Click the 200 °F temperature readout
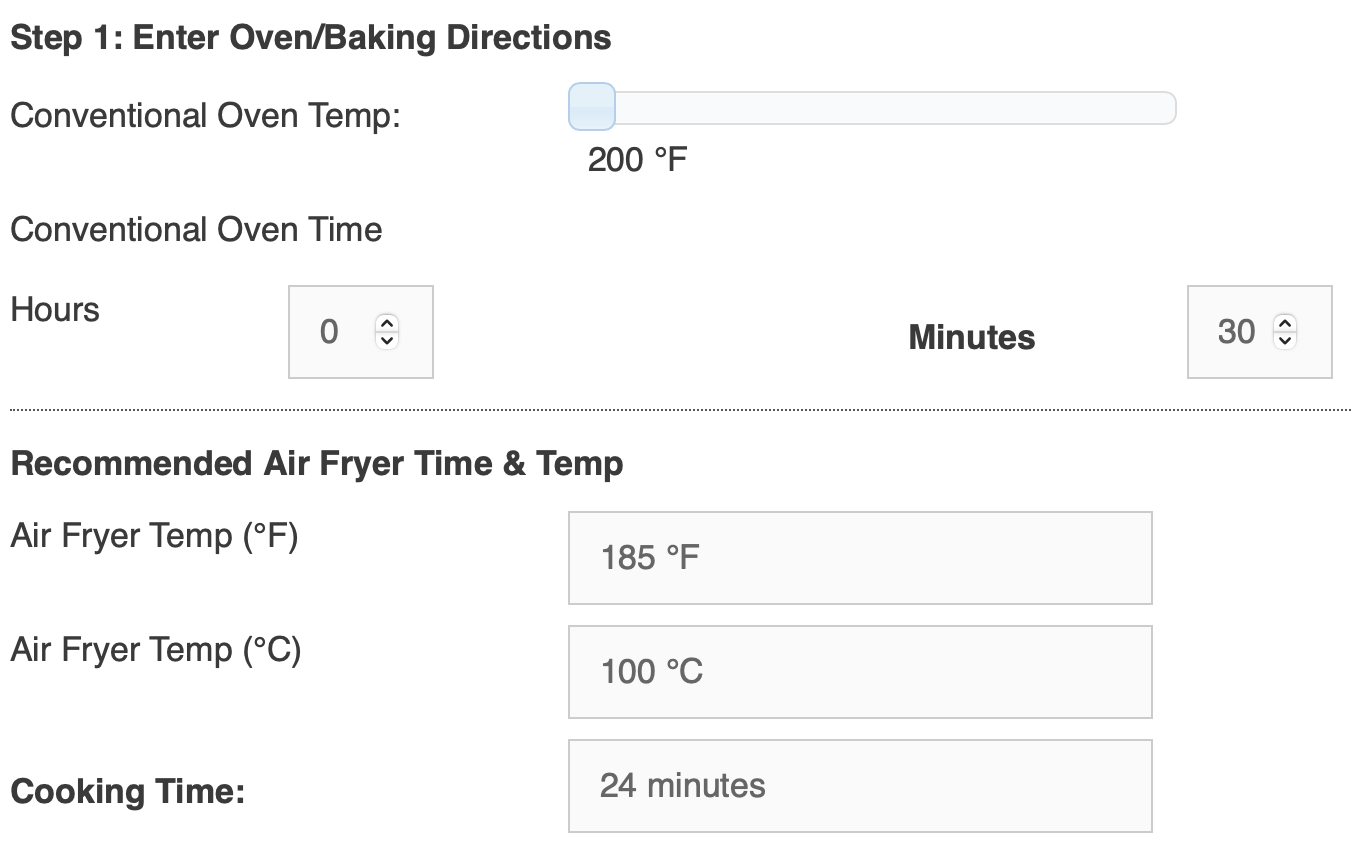The height and width of the screenshot is (868, 1352). [636, 158]
